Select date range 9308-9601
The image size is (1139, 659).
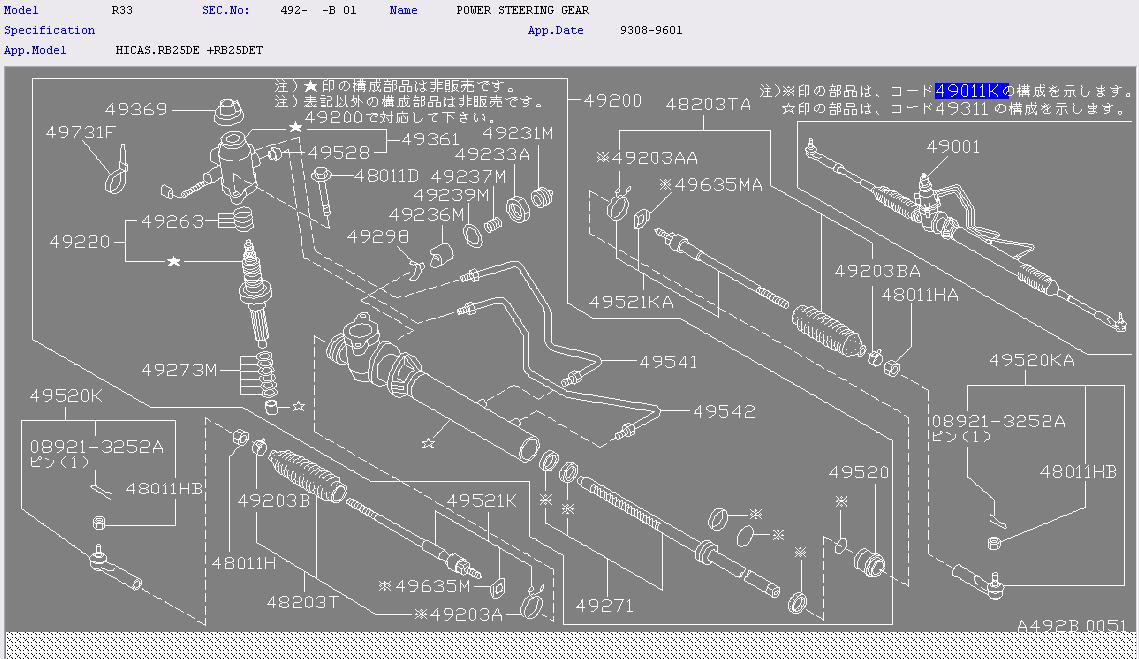(x=651, y=31)
